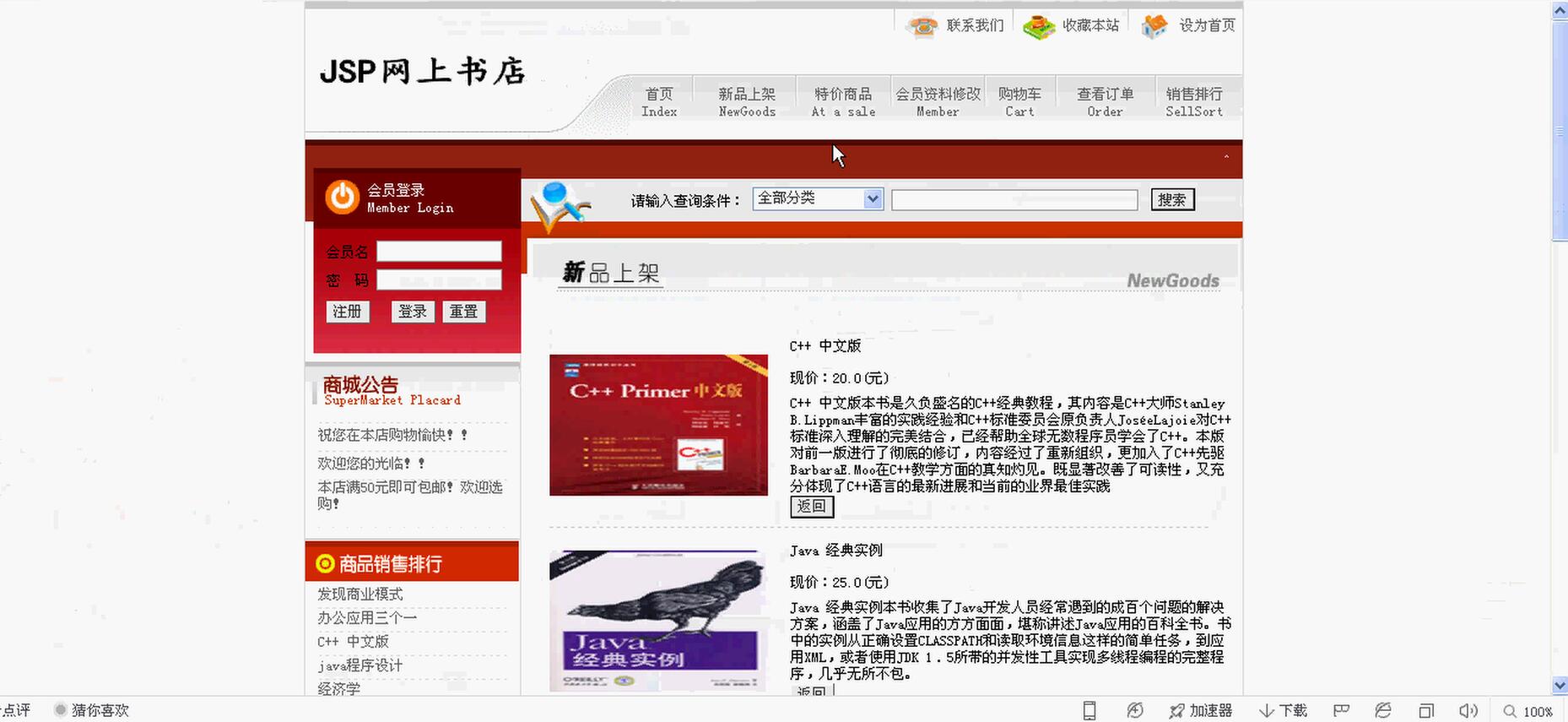Open 新品上架 NewGoods navigation item
1568x722 pixels.
(747, 101)
